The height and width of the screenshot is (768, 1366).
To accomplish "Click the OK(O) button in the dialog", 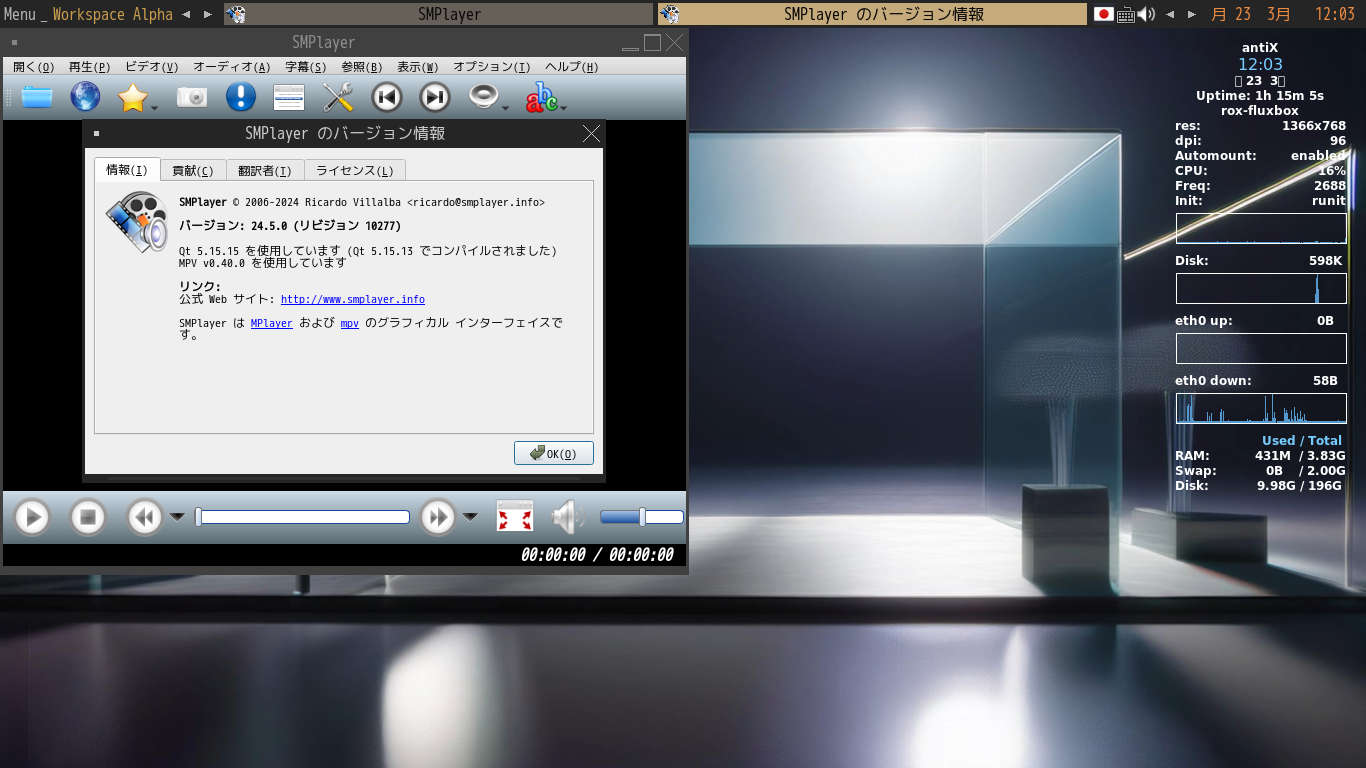I will pyautogui.click(x=554, y=453).
